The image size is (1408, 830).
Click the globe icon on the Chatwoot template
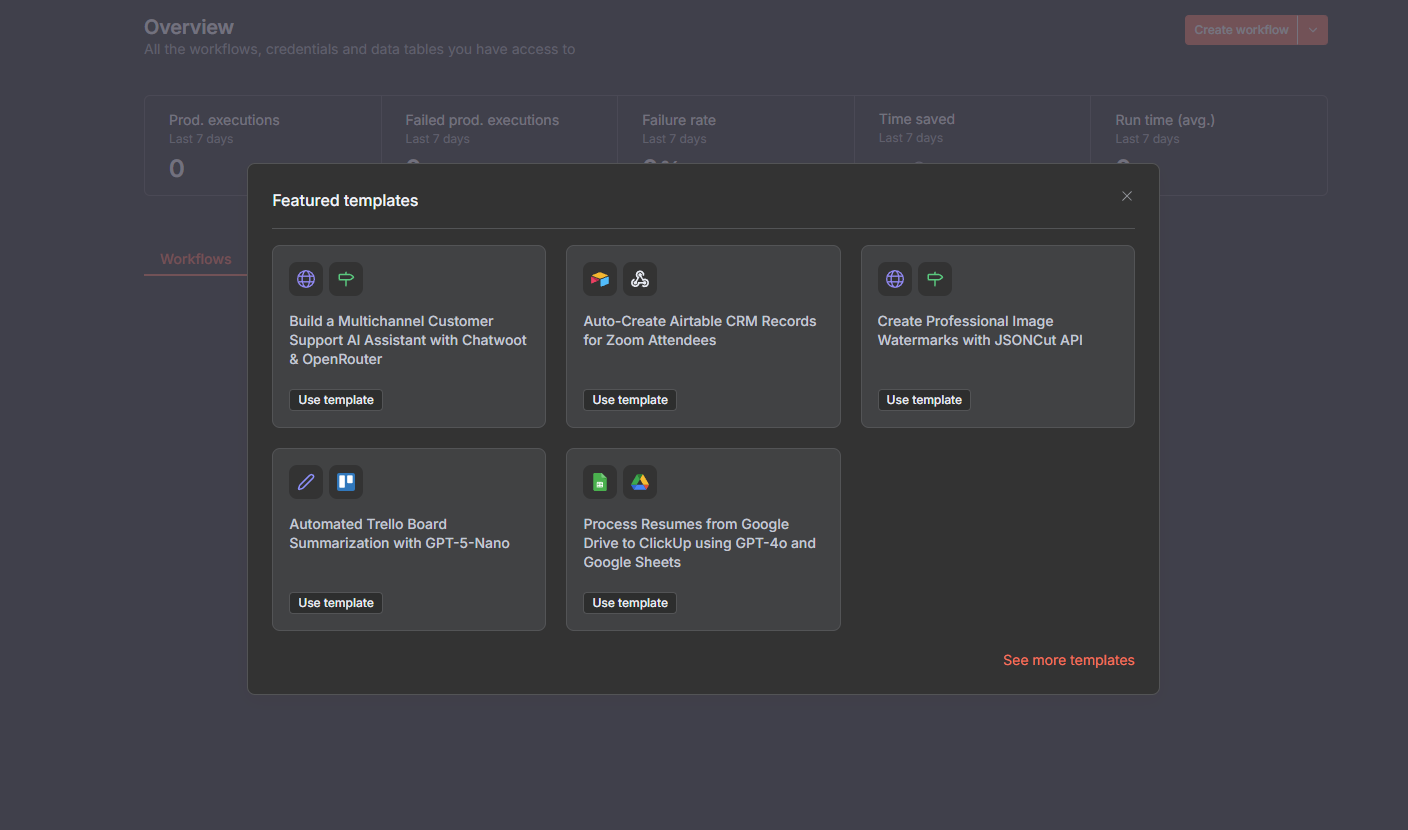click(x=305, y=279)
